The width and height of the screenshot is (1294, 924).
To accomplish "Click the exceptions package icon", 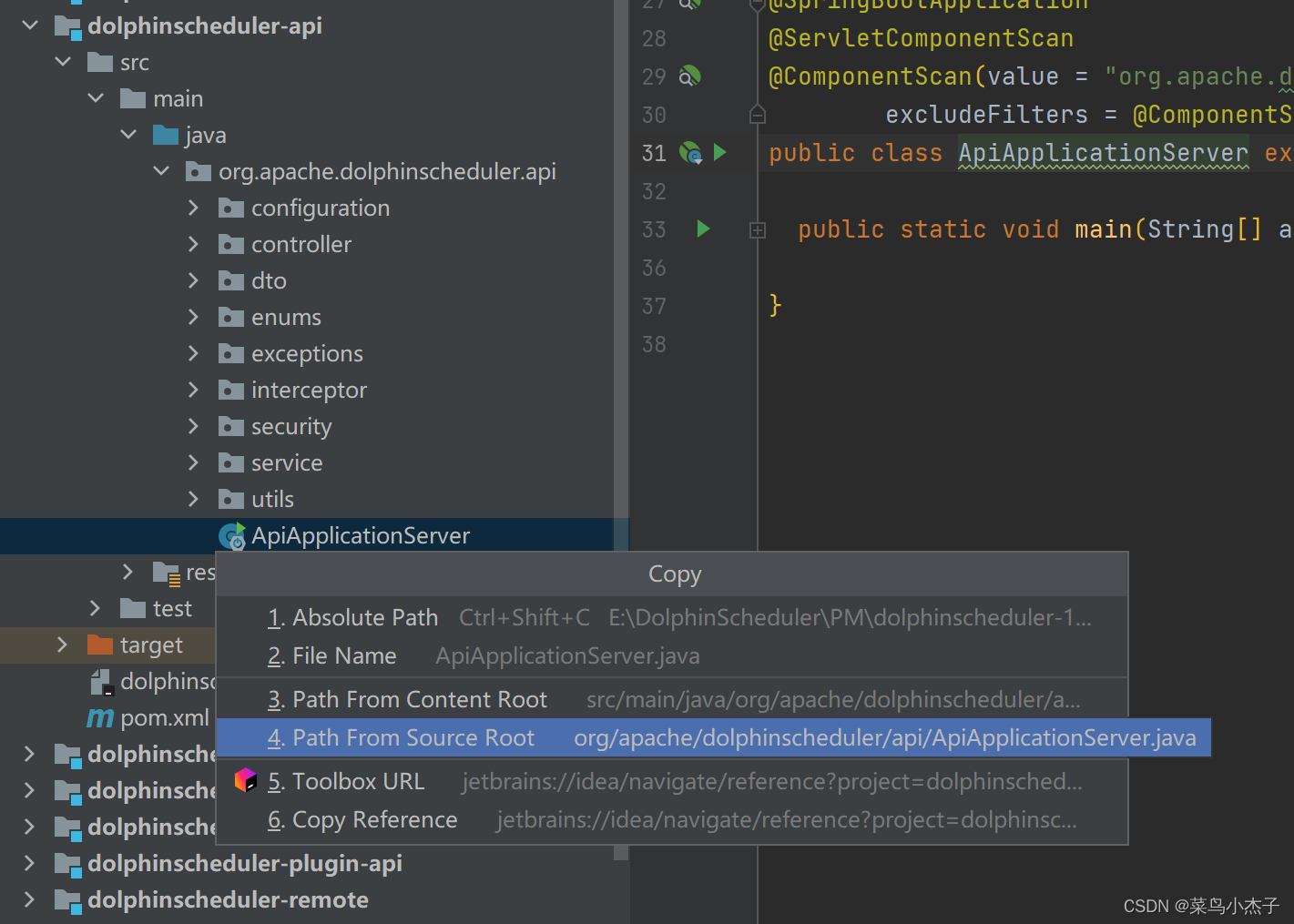I will pos(230,353).
